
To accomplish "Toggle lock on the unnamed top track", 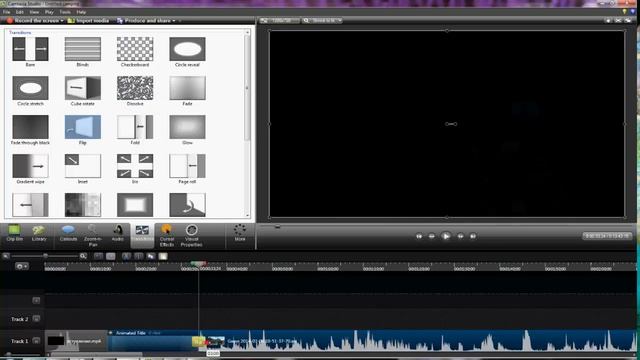I will click(36, 300).
